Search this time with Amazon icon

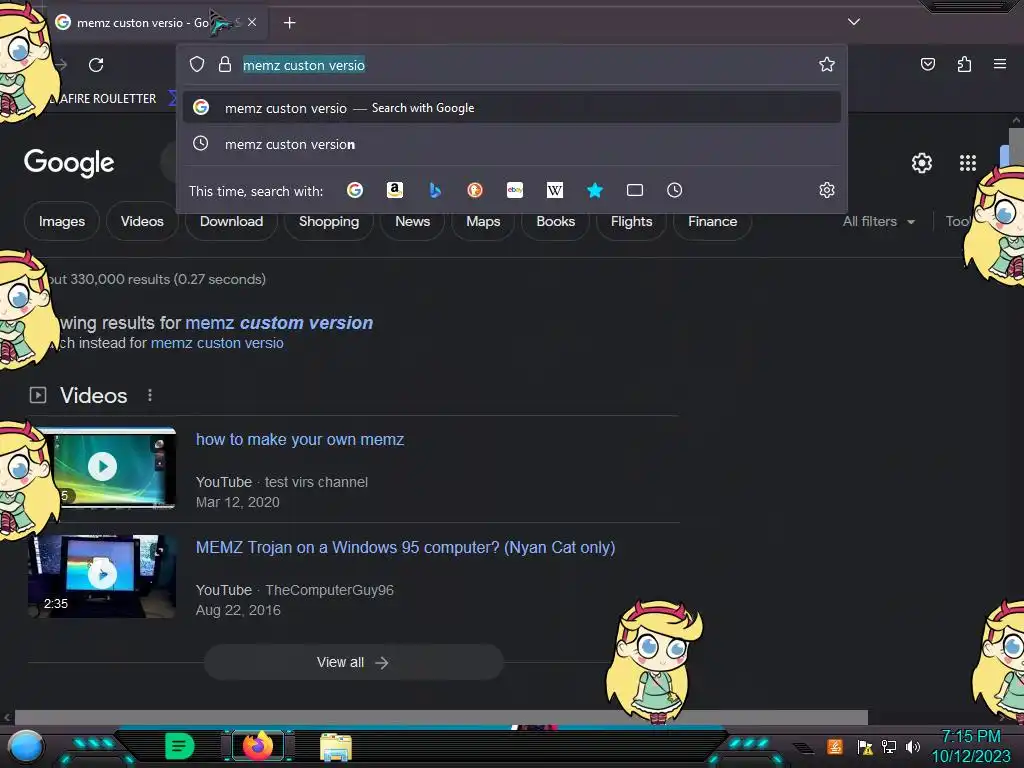(x=394, y=190)
